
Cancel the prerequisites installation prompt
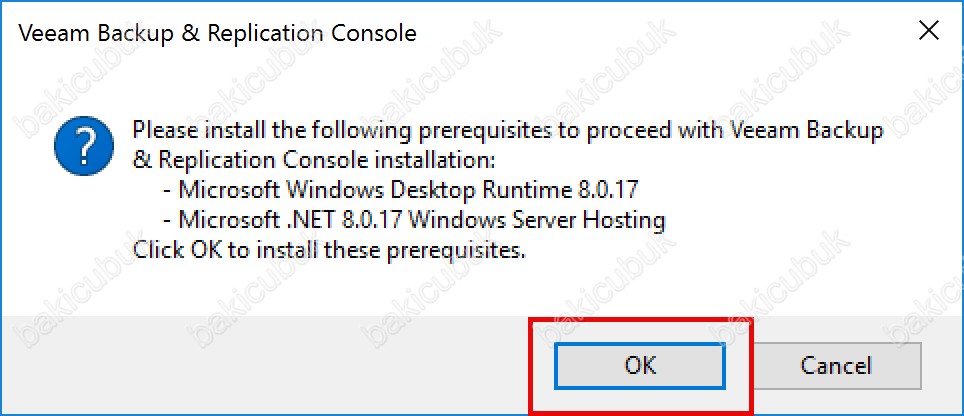point(836,366)
